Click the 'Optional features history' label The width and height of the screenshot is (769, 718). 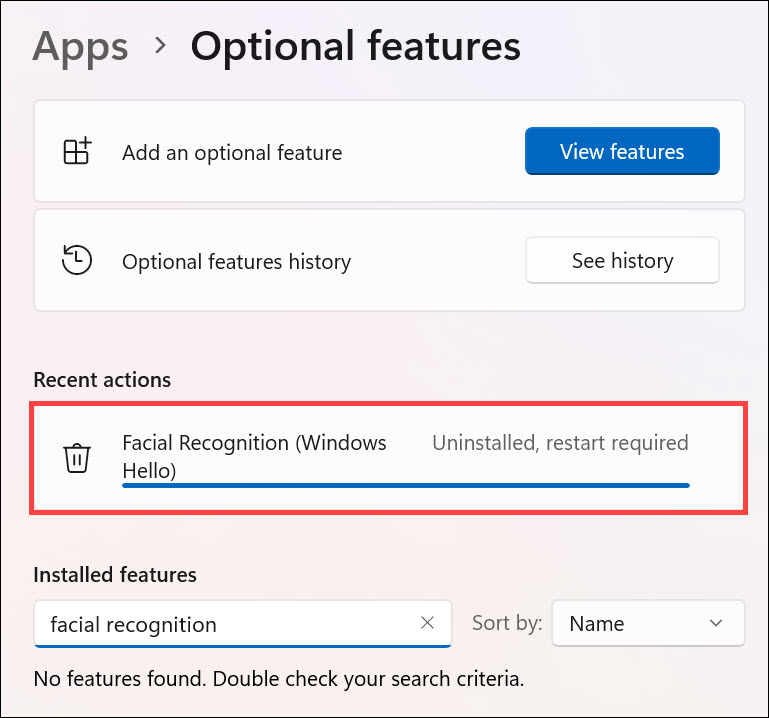point(236,262)
